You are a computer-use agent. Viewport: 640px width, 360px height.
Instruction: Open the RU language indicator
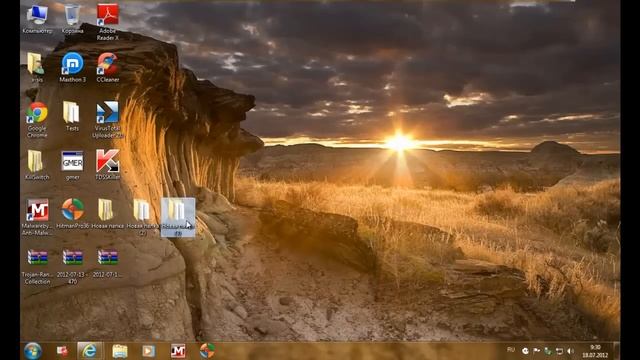(511, 350)
